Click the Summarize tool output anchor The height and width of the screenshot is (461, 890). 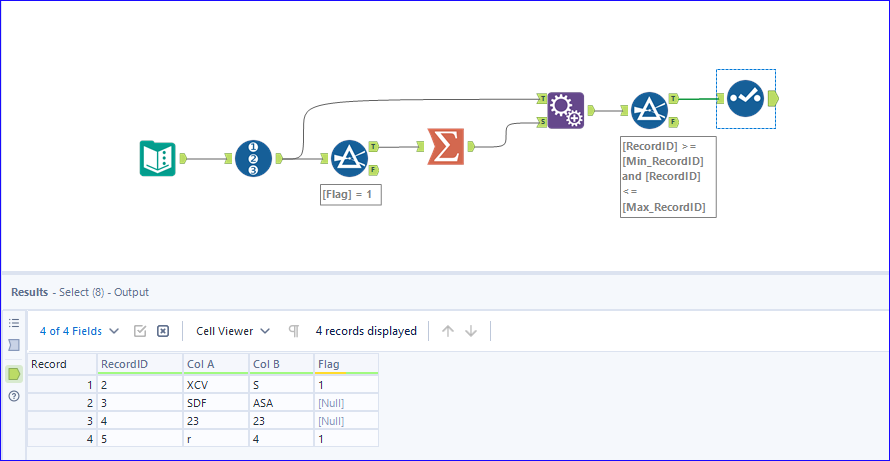tap(472, 146)
